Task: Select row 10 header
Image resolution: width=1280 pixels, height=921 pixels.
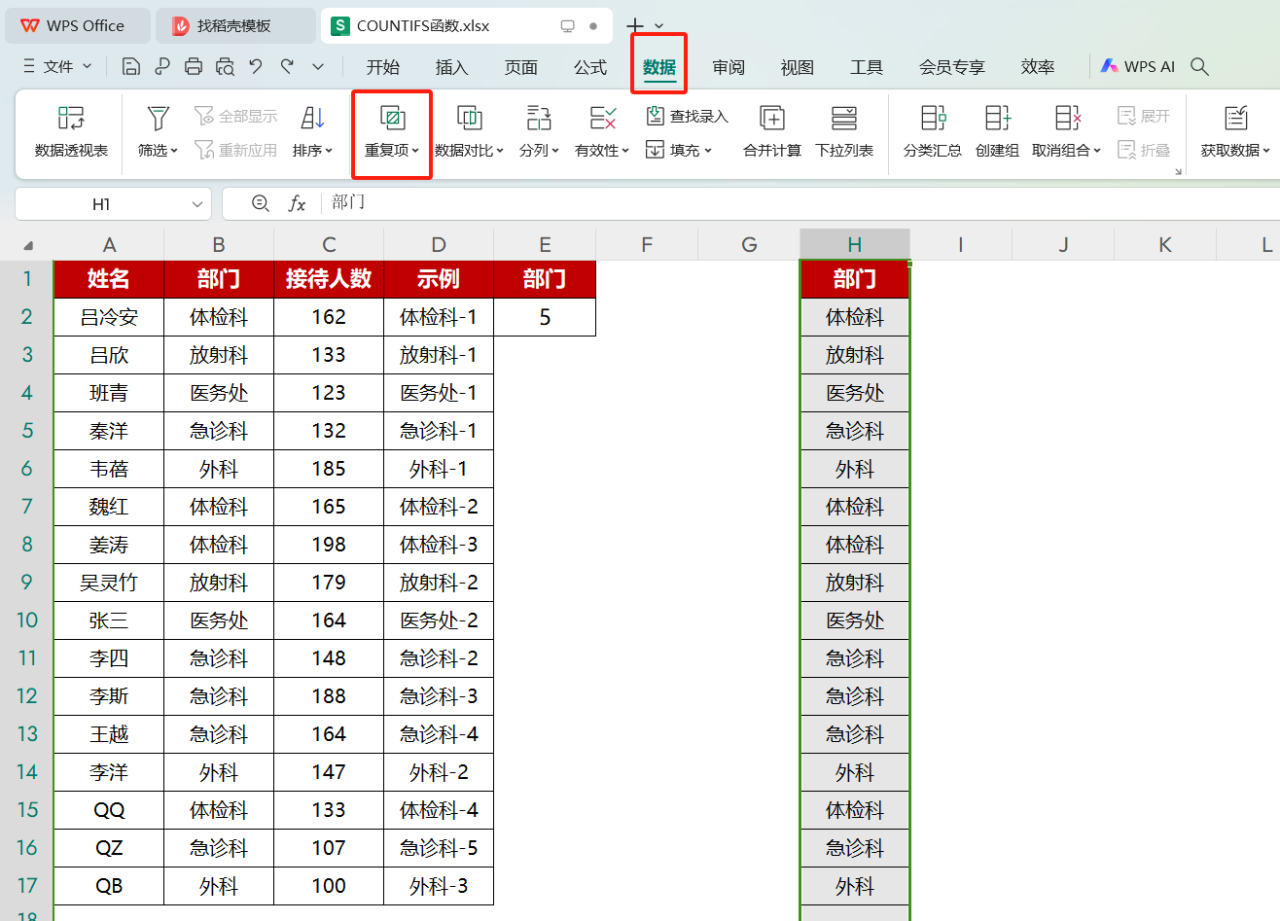Action: 27,620
